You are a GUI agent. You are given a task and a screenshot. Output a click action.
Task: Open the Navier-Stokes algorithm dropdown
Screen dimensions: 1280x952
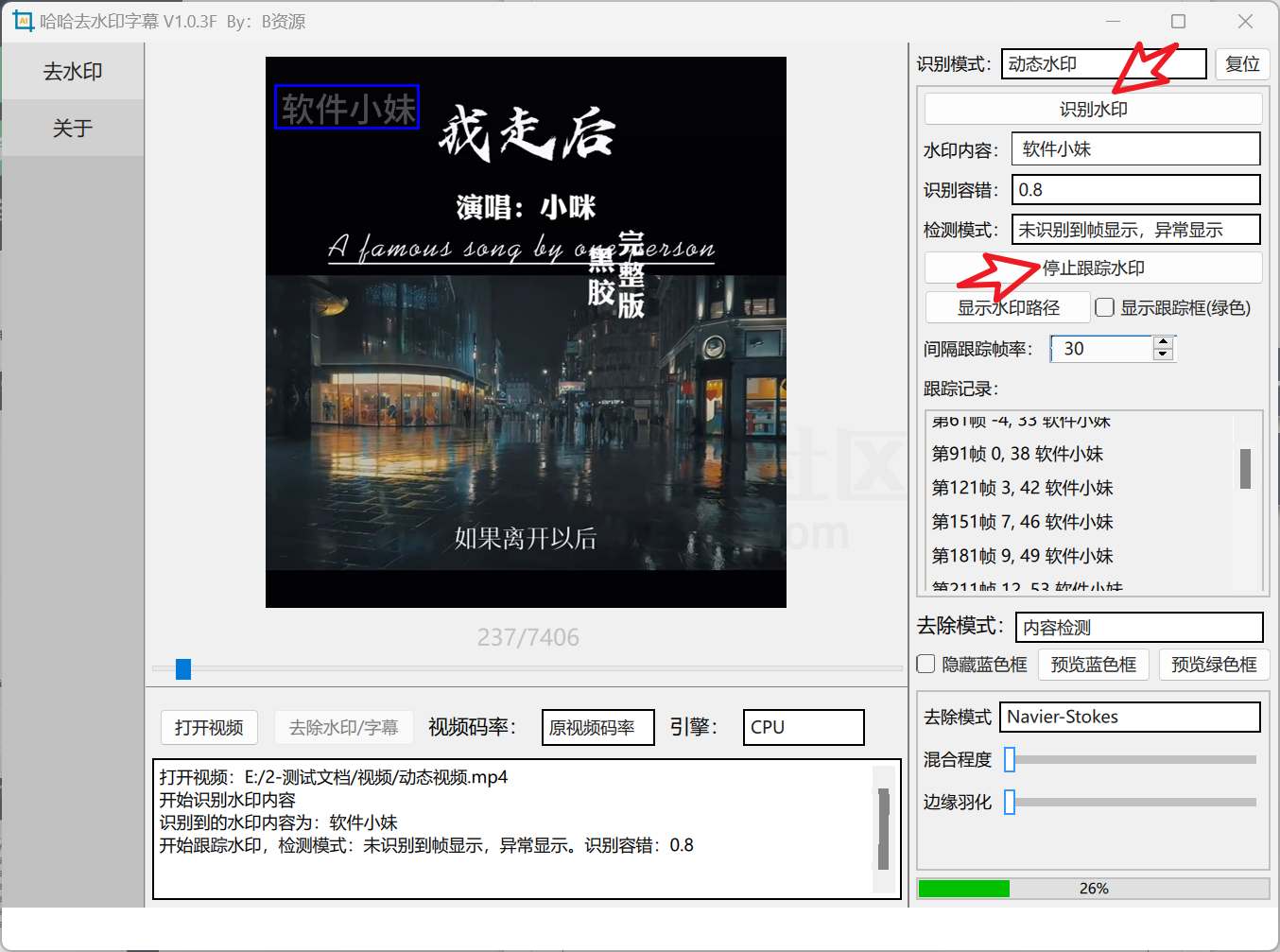coord(1130,717)
